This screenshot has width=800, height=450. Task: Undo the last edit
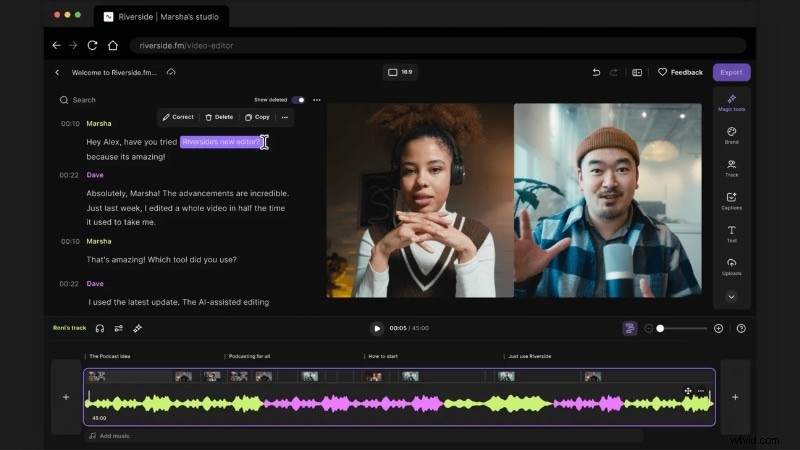[596, 72]
